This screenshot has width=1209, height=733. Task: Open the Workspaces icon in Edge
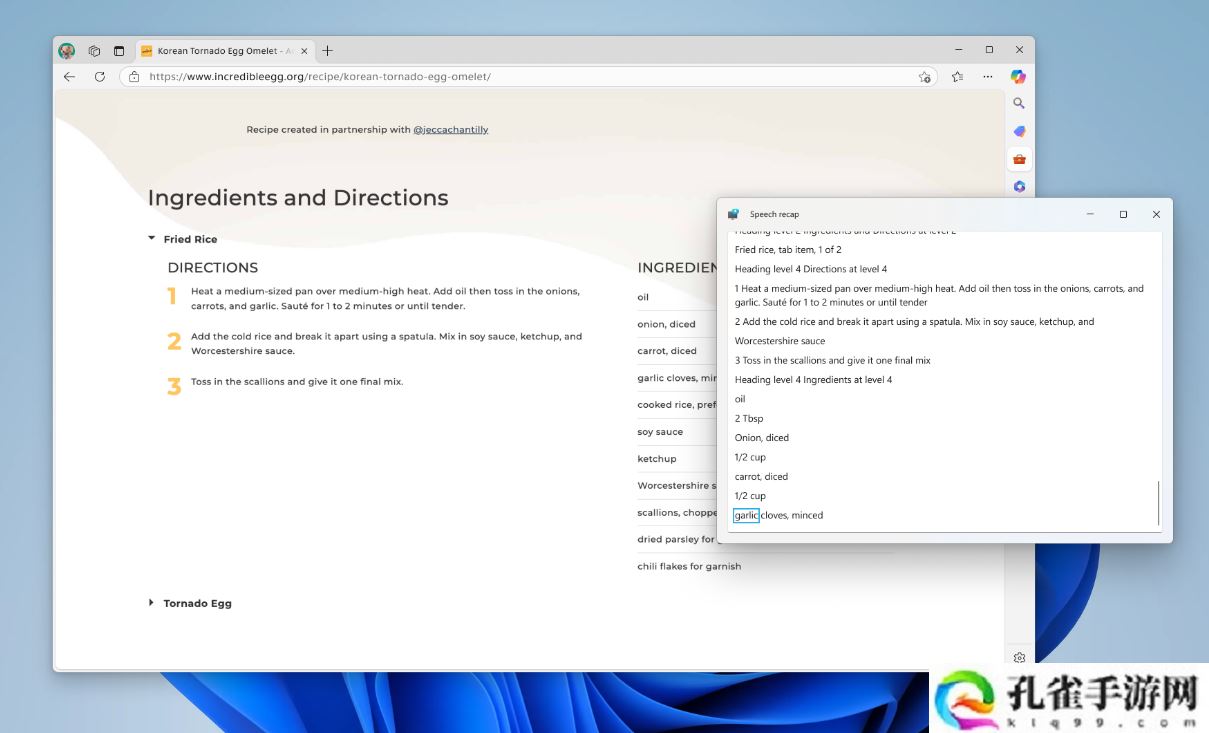94,51
